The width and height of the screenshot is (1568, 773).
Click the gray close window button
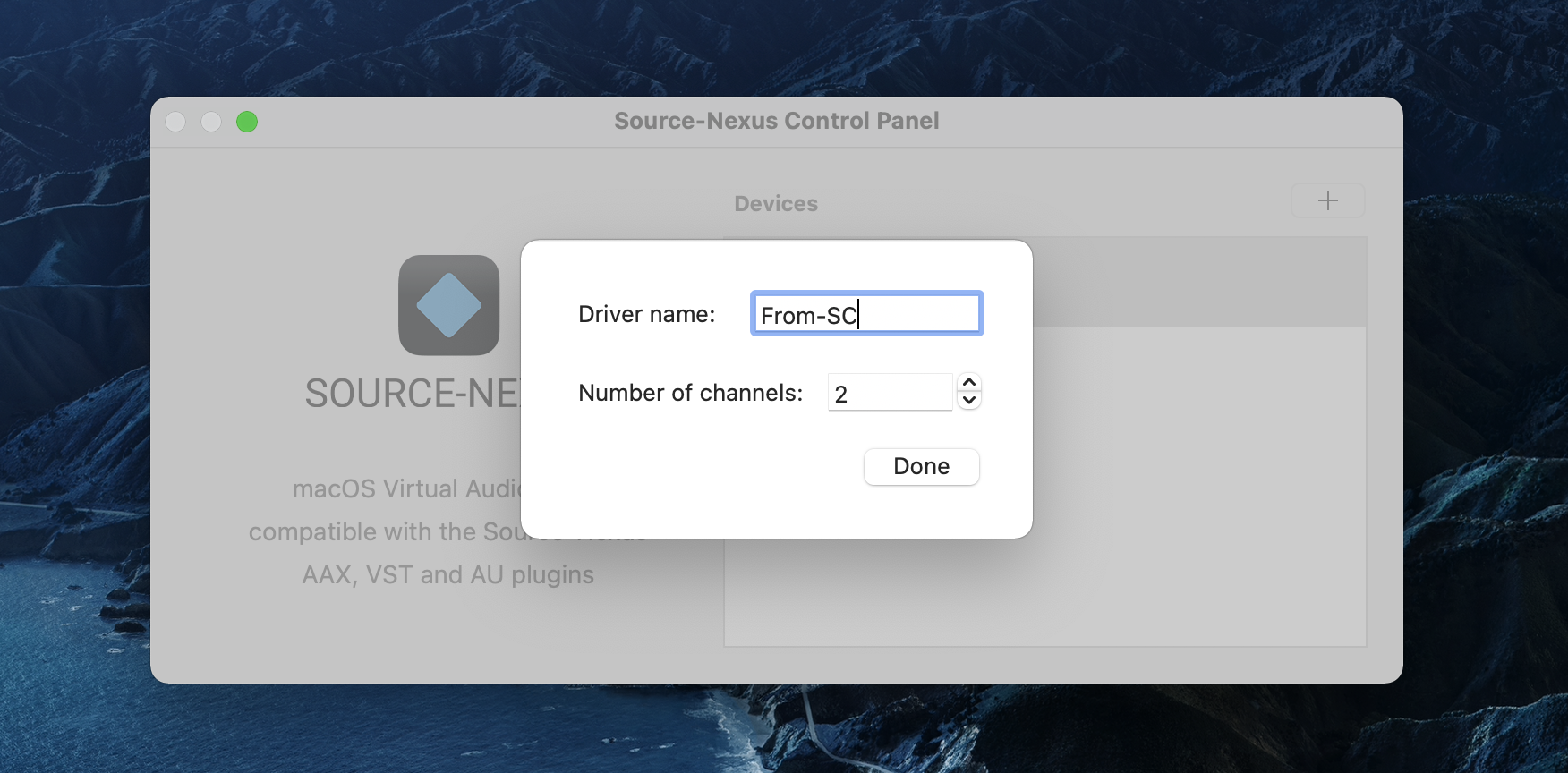[176, 122]
